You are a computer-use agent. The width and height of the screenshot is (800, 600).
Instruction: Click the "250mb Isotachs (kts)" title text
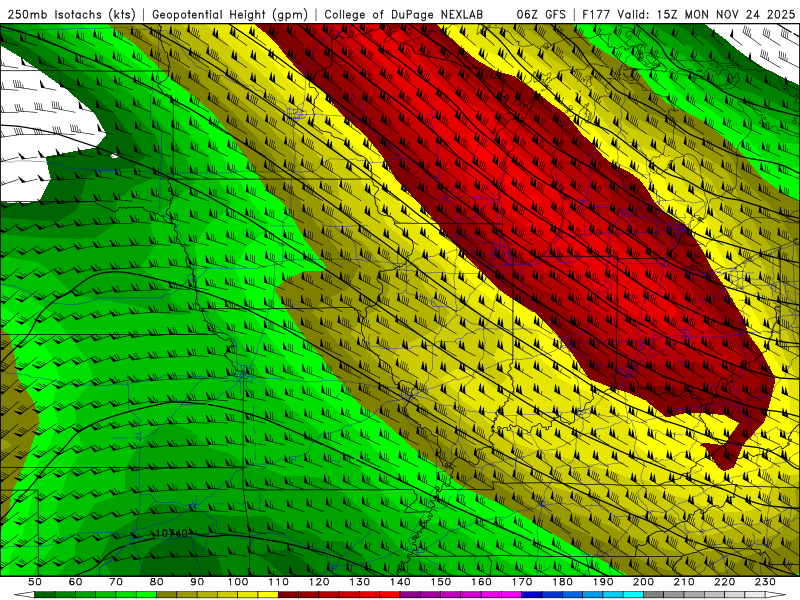(71, 15)
